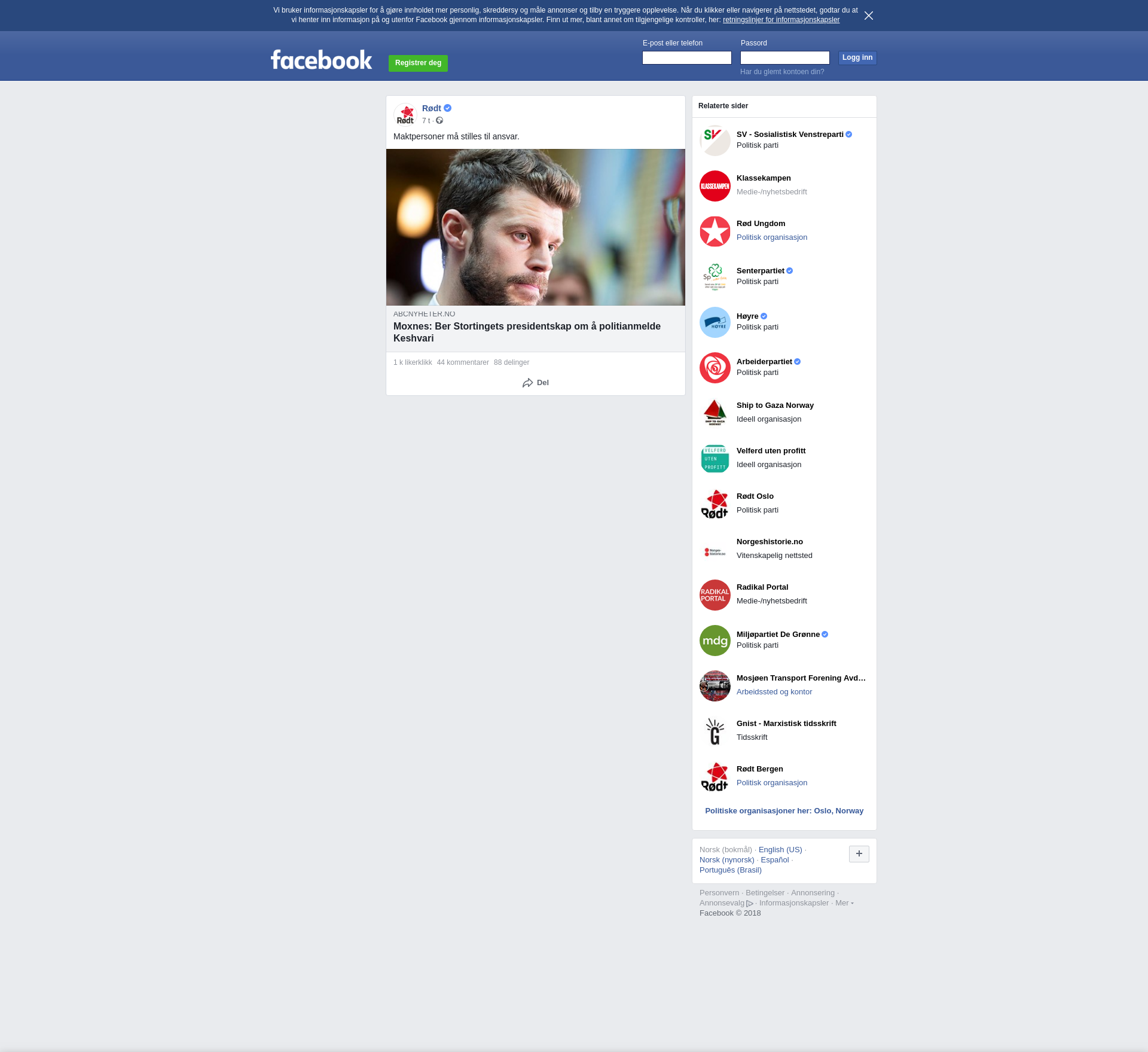Open the Norgeshistorie.no logo
The image size is (1148, 1052).
coord(715,550)
